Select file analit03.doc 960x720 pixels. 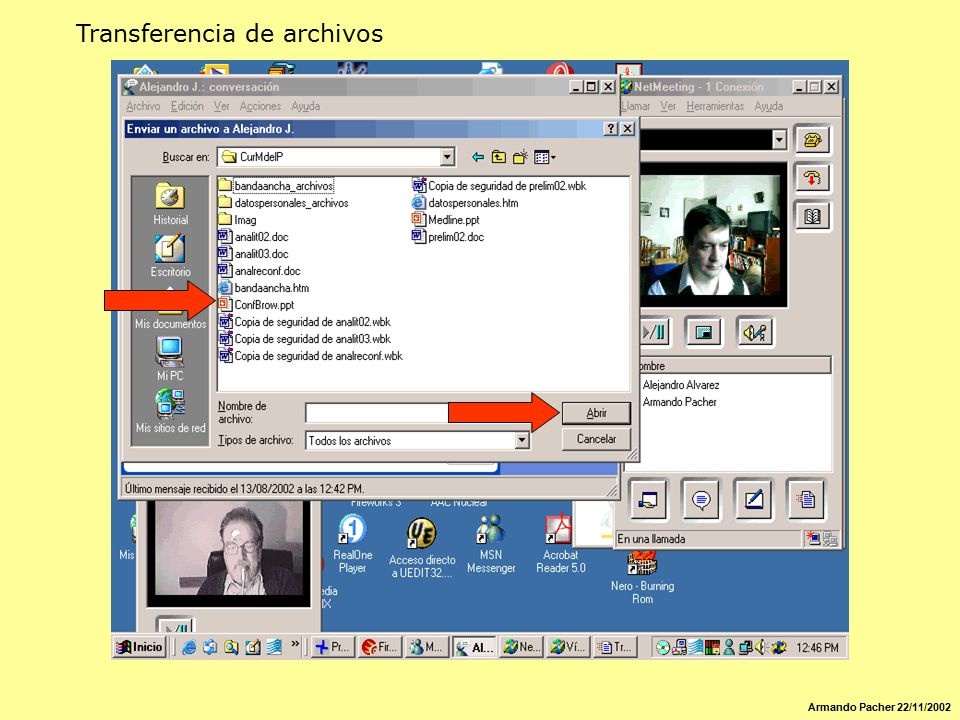253,254
